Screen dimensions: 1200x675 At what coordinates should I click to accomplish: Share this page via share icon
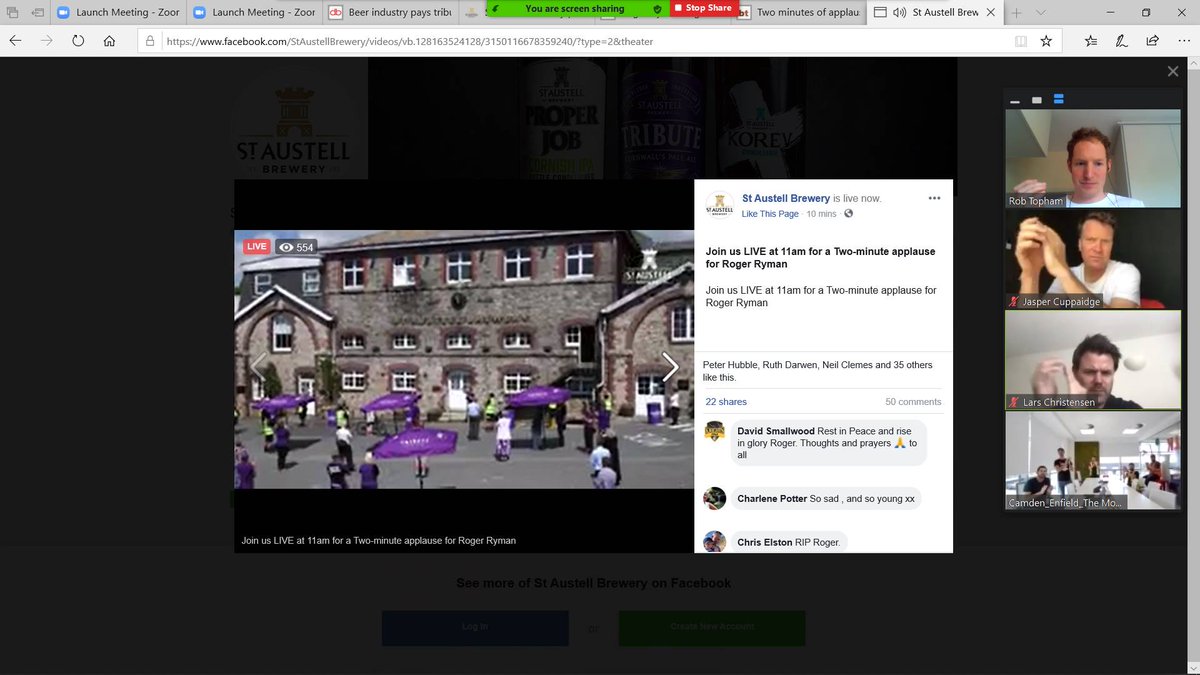click(x=1152, y=41)
